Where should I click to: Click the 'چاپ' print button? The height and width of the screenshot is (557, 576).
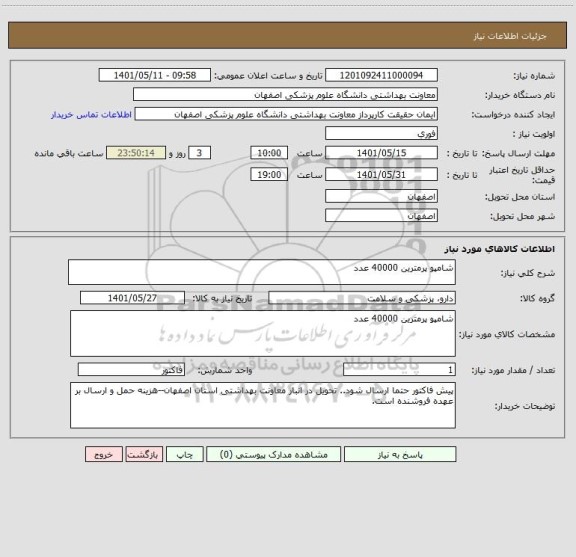click(x=184, y=454)
